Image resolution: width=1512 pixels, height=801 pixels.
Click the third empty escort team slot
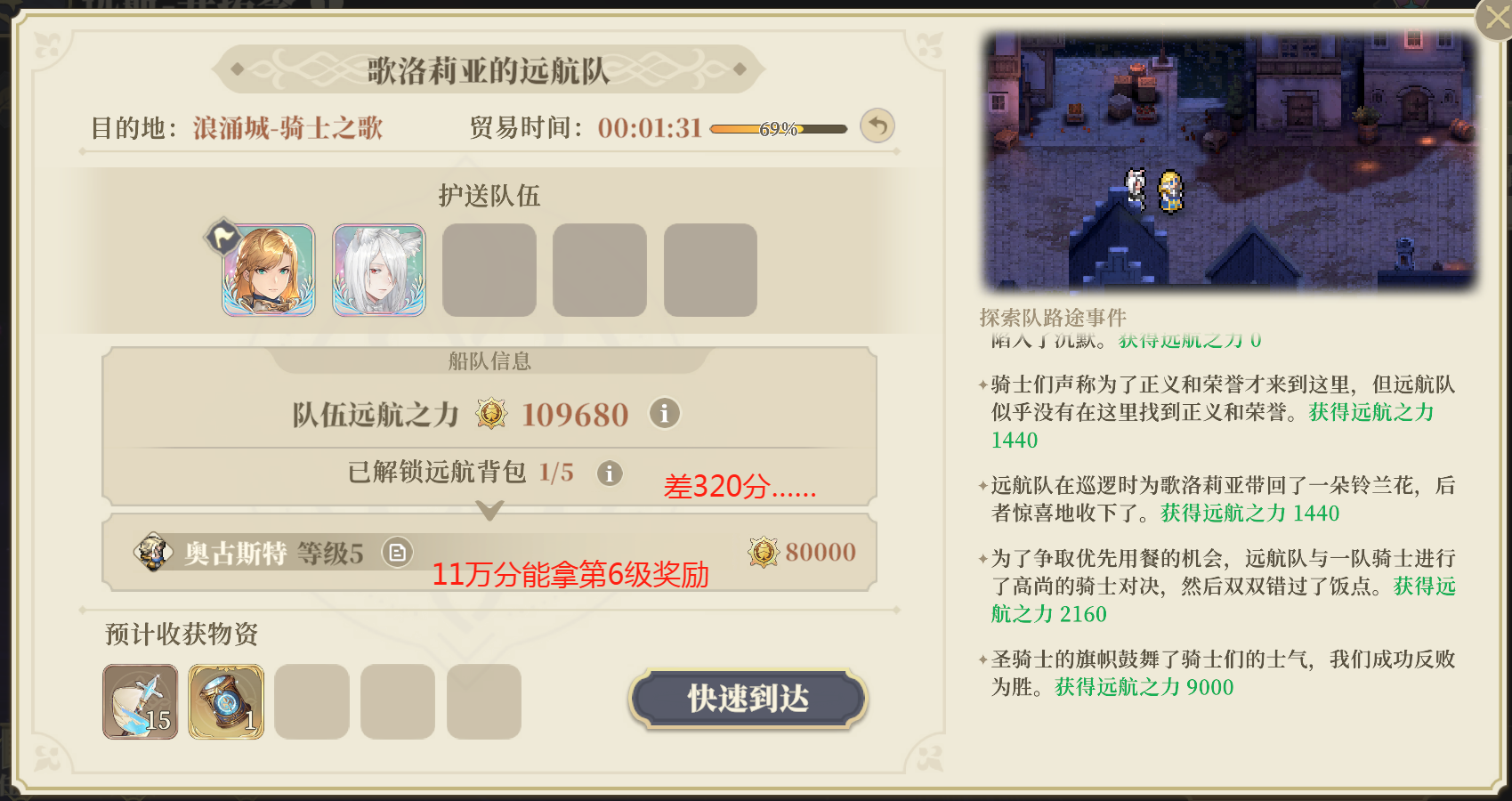489,270
